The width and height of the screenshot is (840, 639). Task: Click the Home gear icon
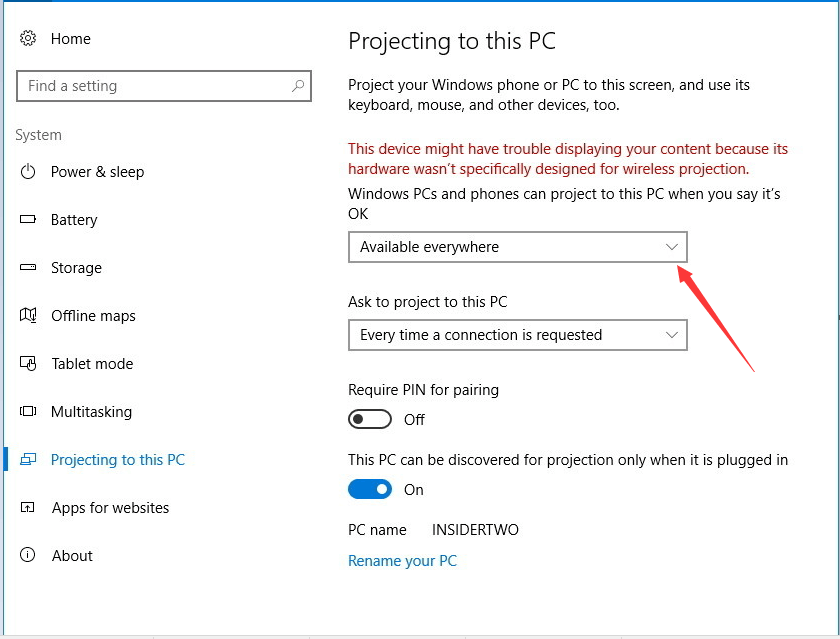pyautogui.click(x=28, y=39)
